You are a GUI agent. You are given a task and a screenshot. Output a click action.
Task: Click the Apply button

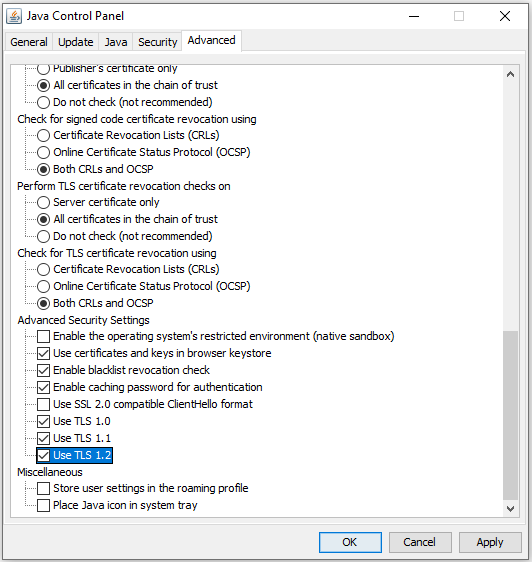pos(490,542)
